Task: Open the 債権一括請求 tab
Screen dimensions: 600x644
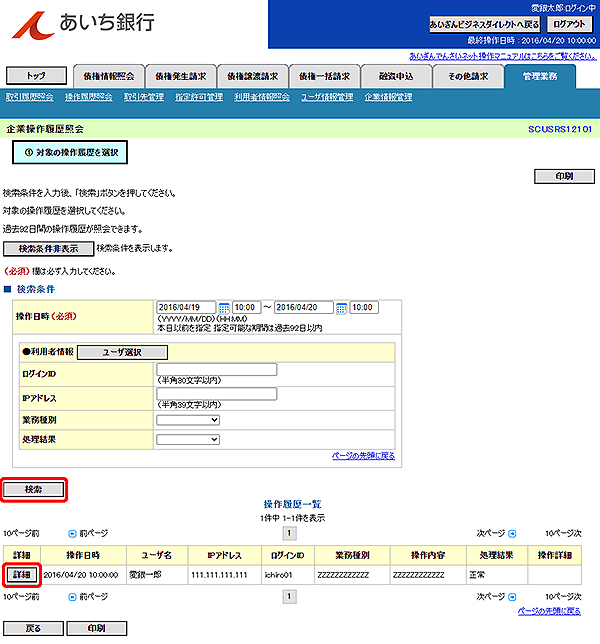Action: coord(324,76)
